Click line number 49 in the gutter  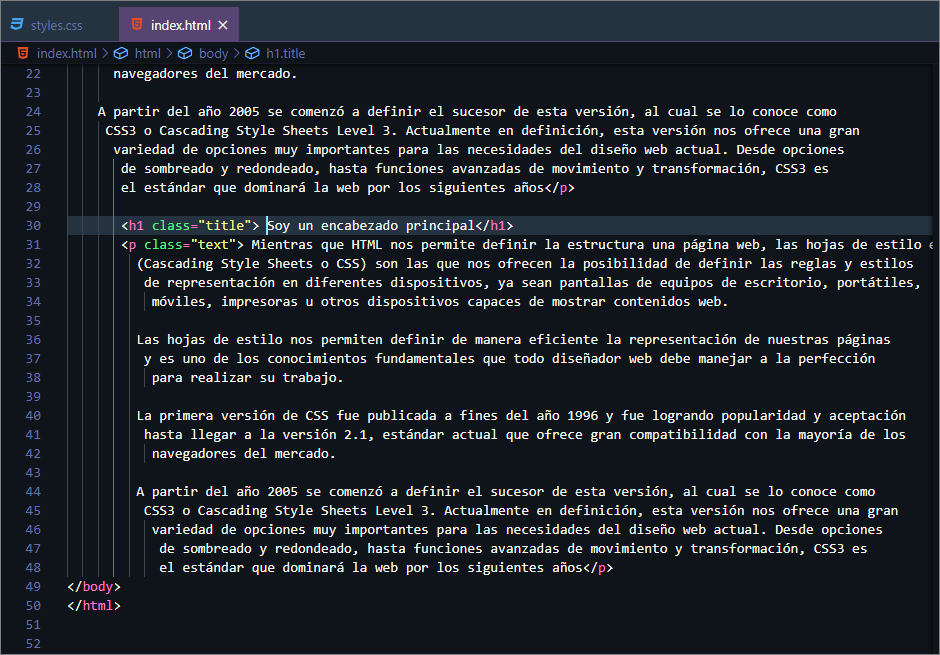[34, 587]
